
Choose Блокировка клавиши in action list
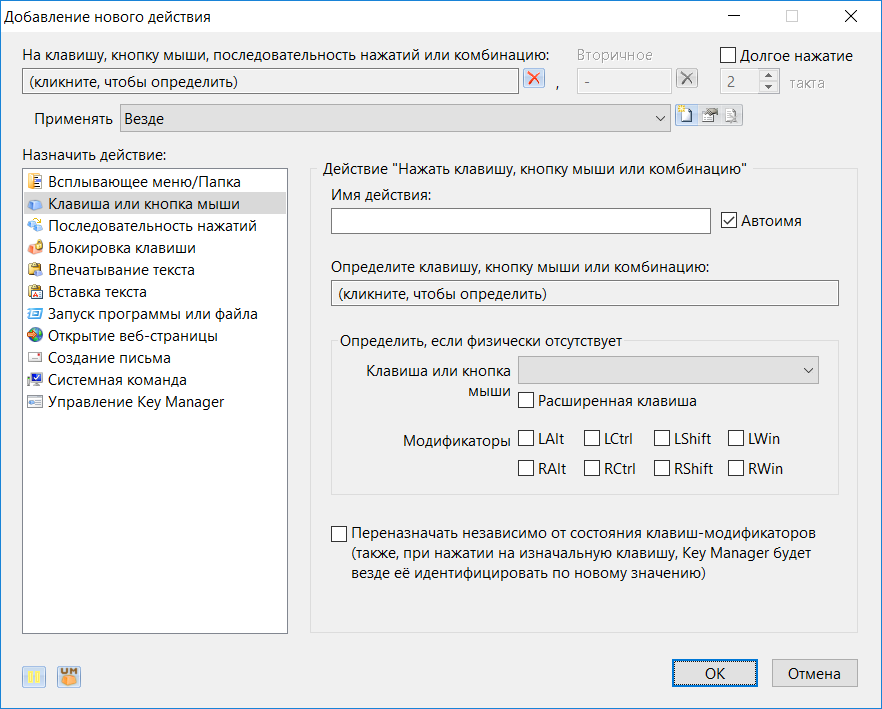pyautogui.click(x=121, y=248)
